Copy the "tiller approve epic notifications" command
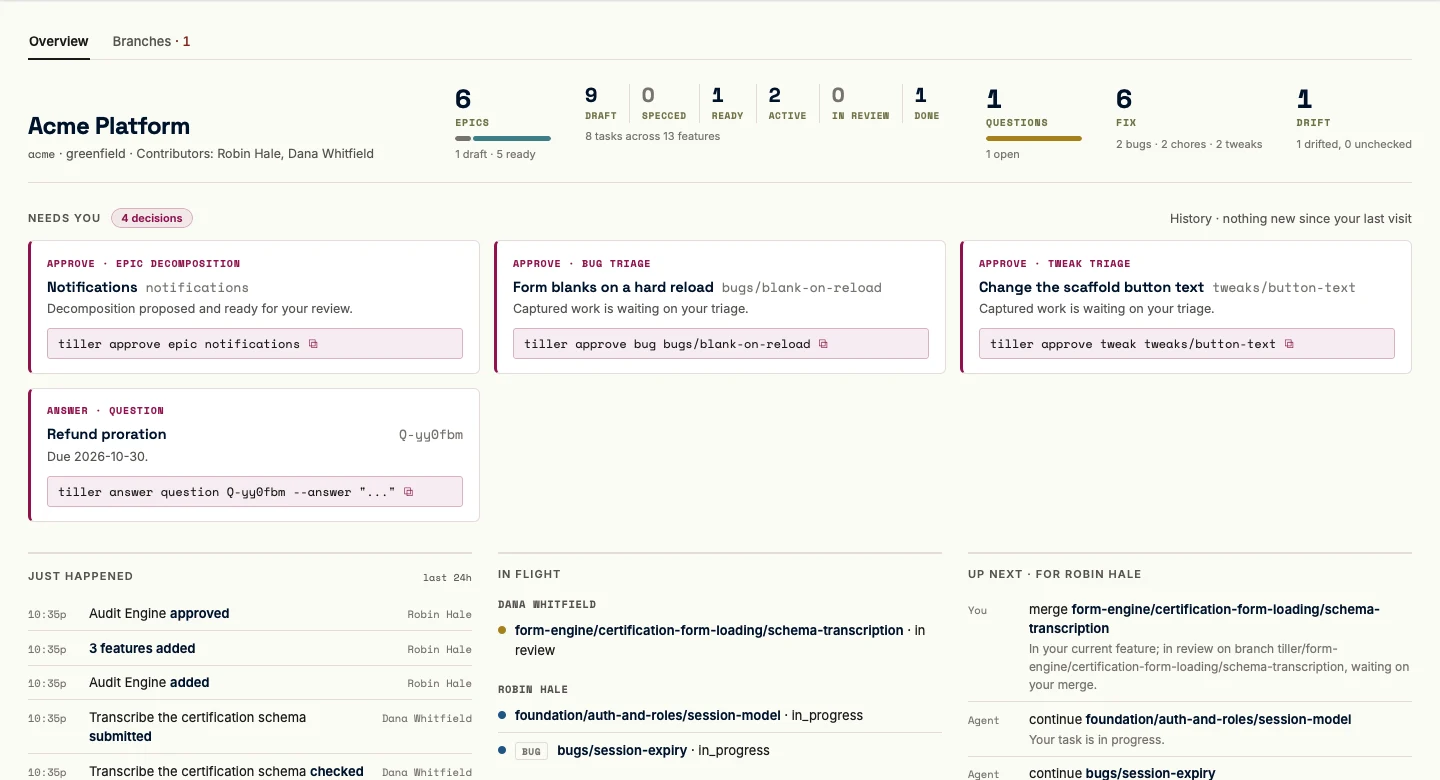The height and width of the screenshot is (780, 1440). point(313,344)
